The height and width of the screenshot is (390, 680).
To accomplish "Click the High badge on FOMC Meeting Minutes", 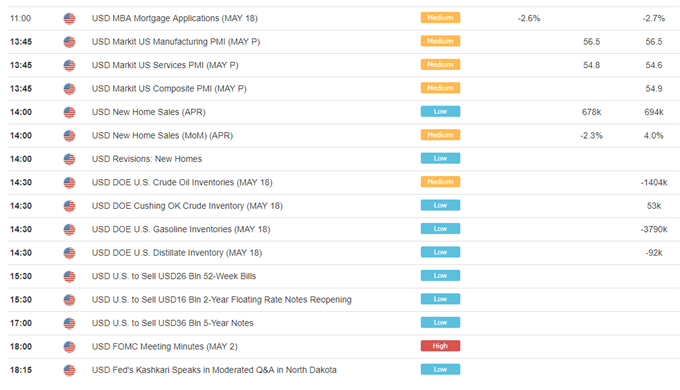I will click(440, 346).
